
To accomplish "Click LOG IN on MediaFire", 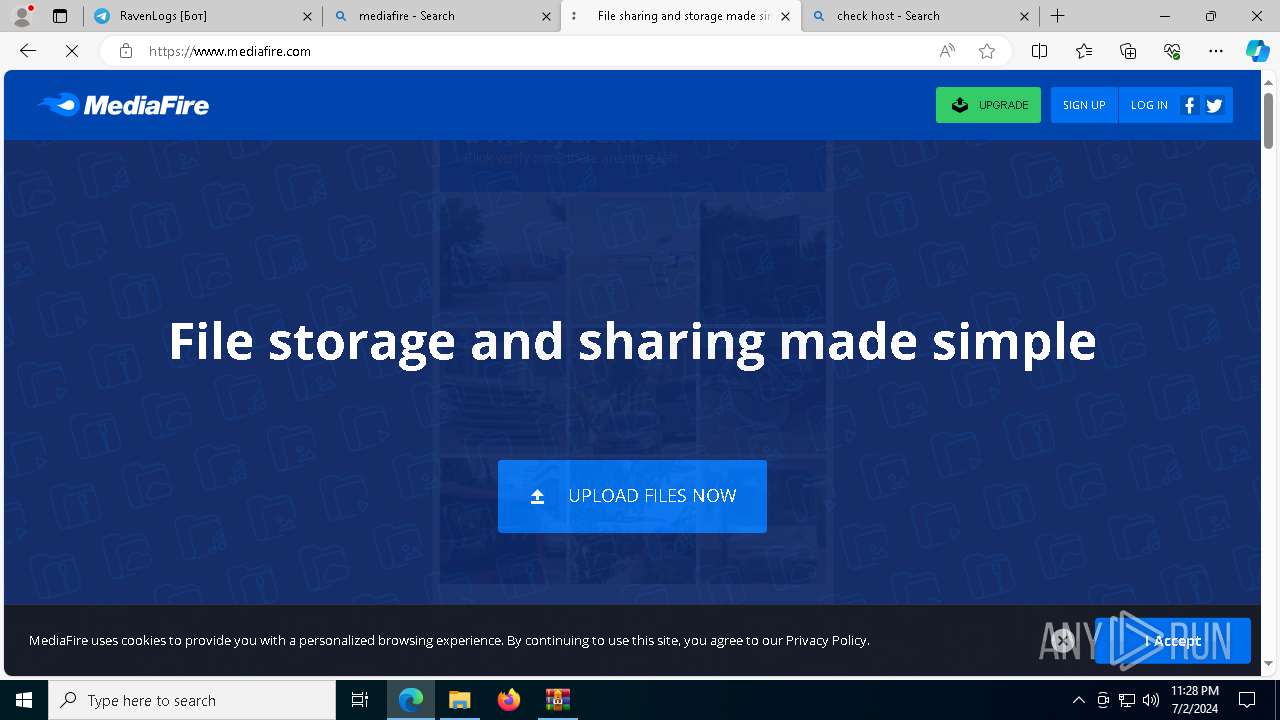I will coord(1149,105).
